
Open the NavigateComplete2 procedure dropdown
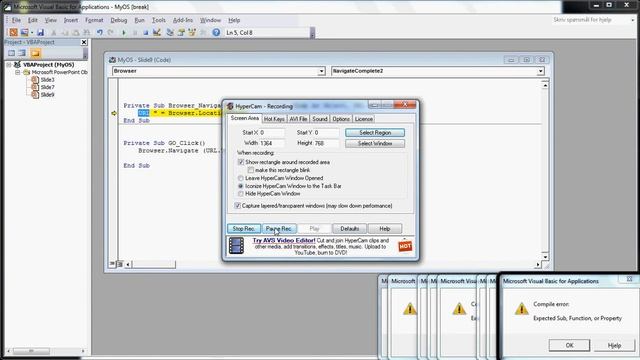540,71
